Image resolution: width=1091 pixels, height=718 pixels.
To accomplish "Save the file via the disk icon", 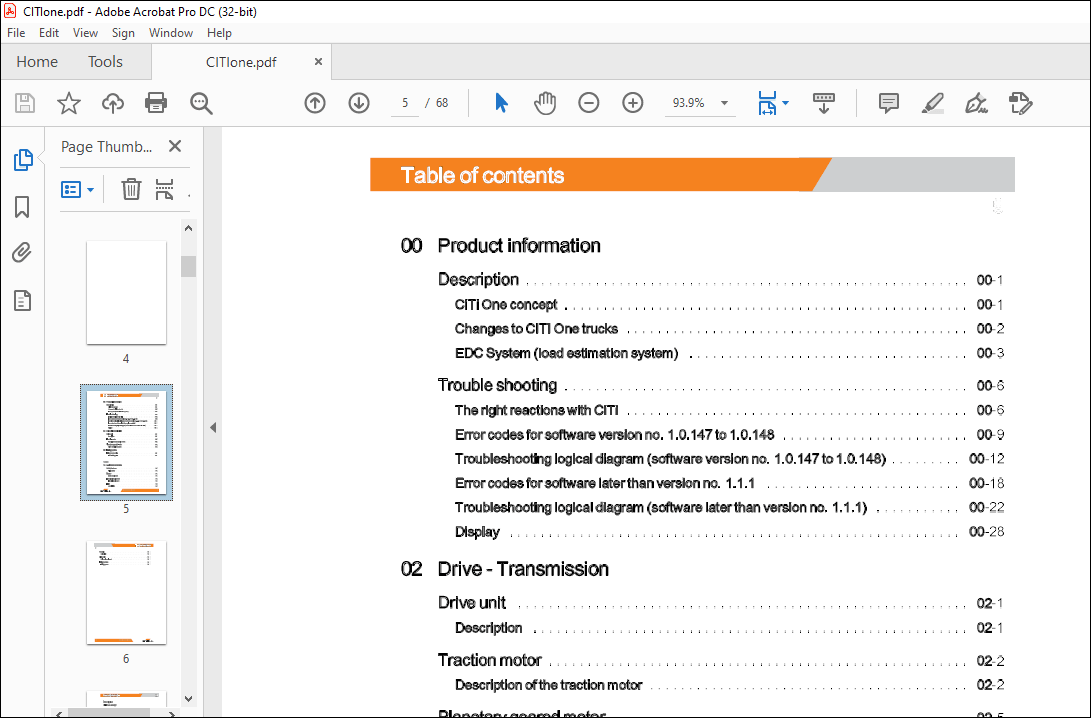I will pyautogui.click(x=24, y=102).
